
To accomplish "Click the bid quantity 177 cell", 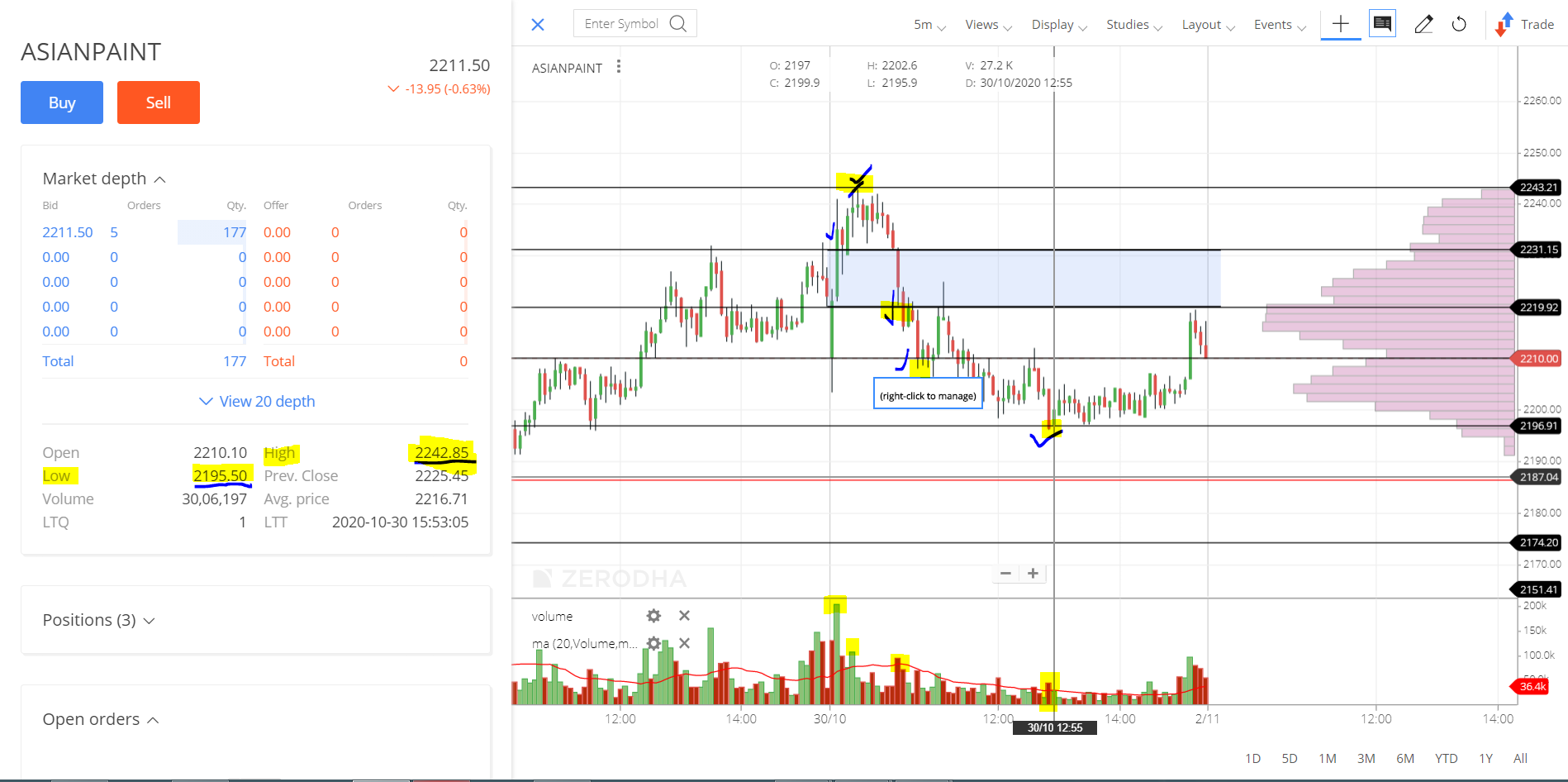I will click(x=212, y=232).
